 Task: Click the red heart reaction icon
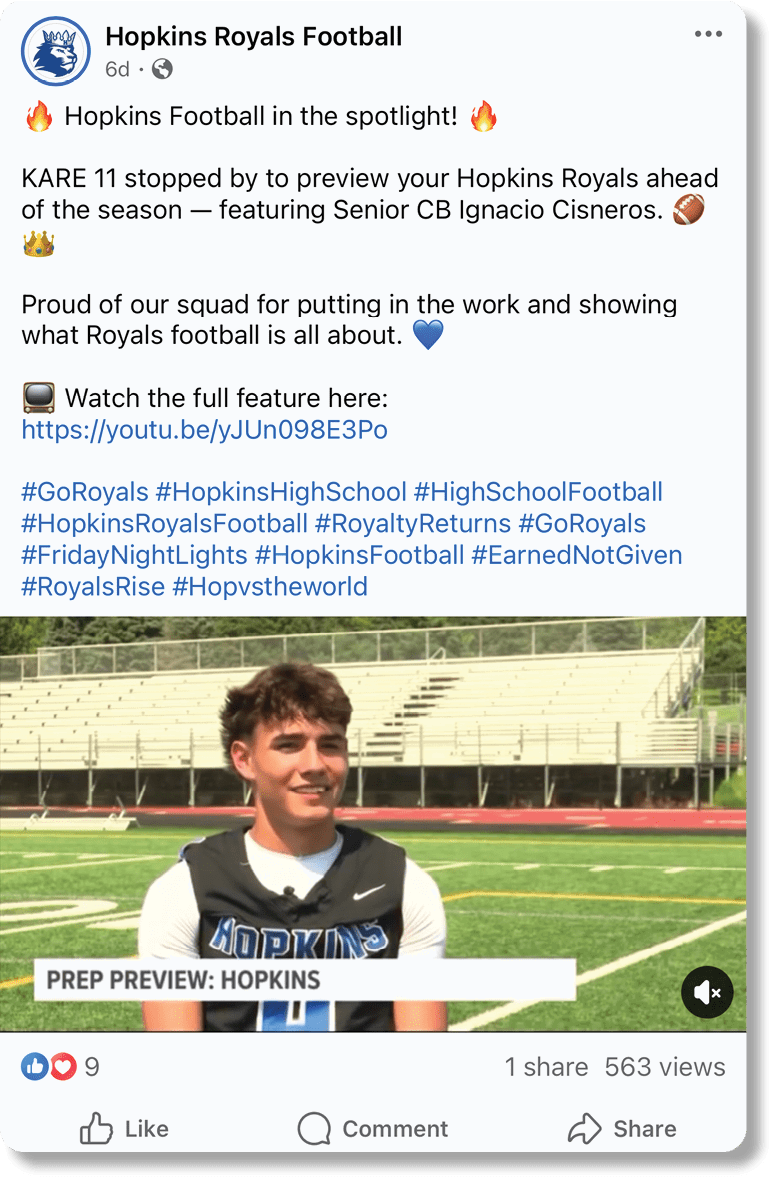point(63,1067)
